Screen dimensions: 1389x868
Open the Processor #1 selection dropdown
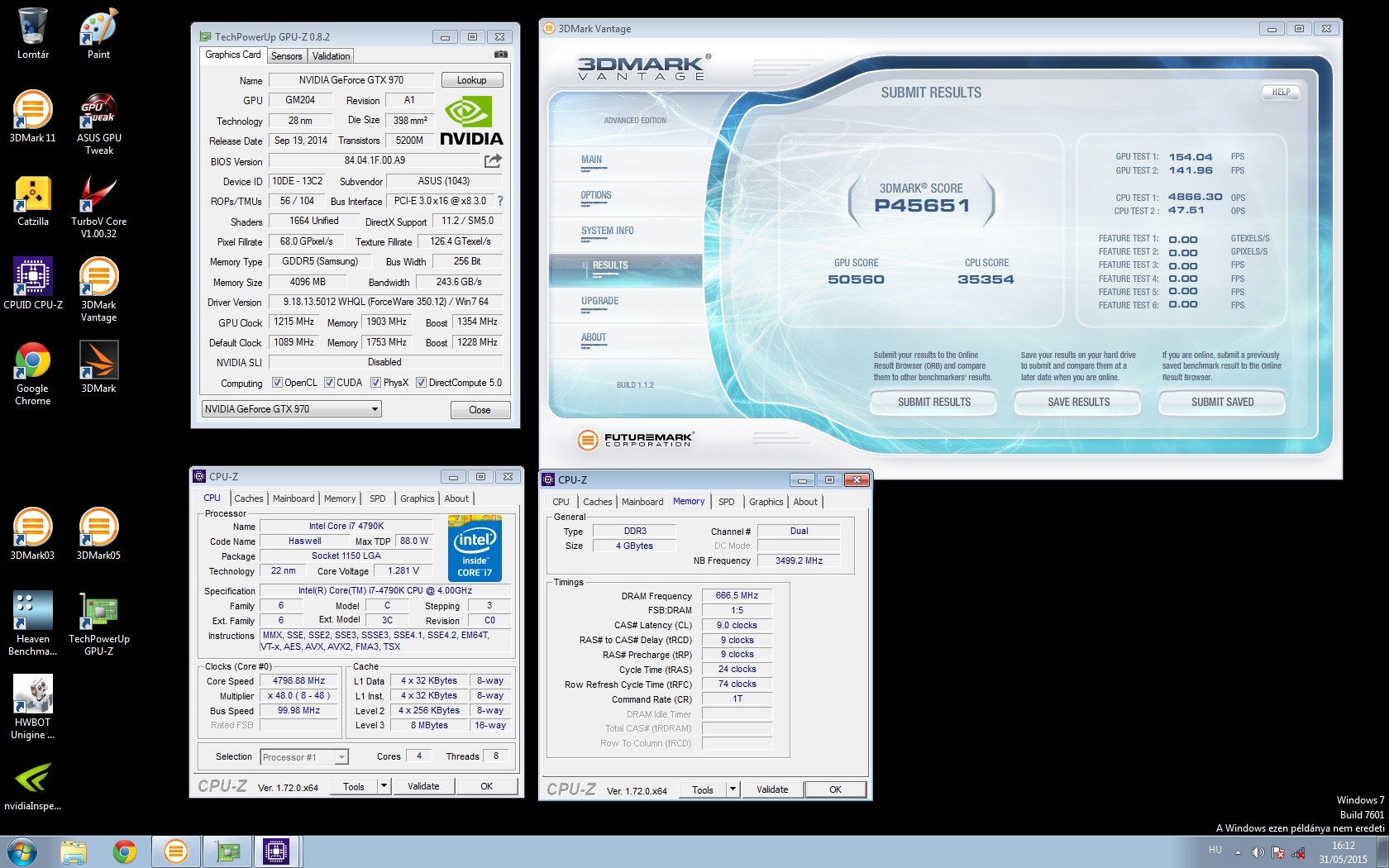[304, 756]
